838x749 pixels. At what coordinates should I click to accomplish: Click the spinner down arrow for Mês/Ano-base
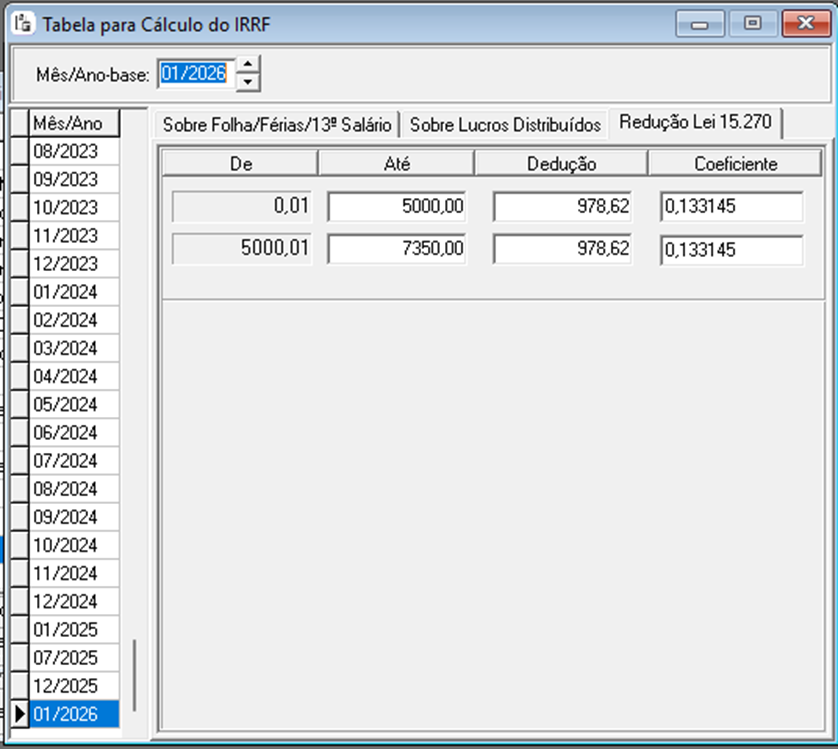[x=249, y=81]
